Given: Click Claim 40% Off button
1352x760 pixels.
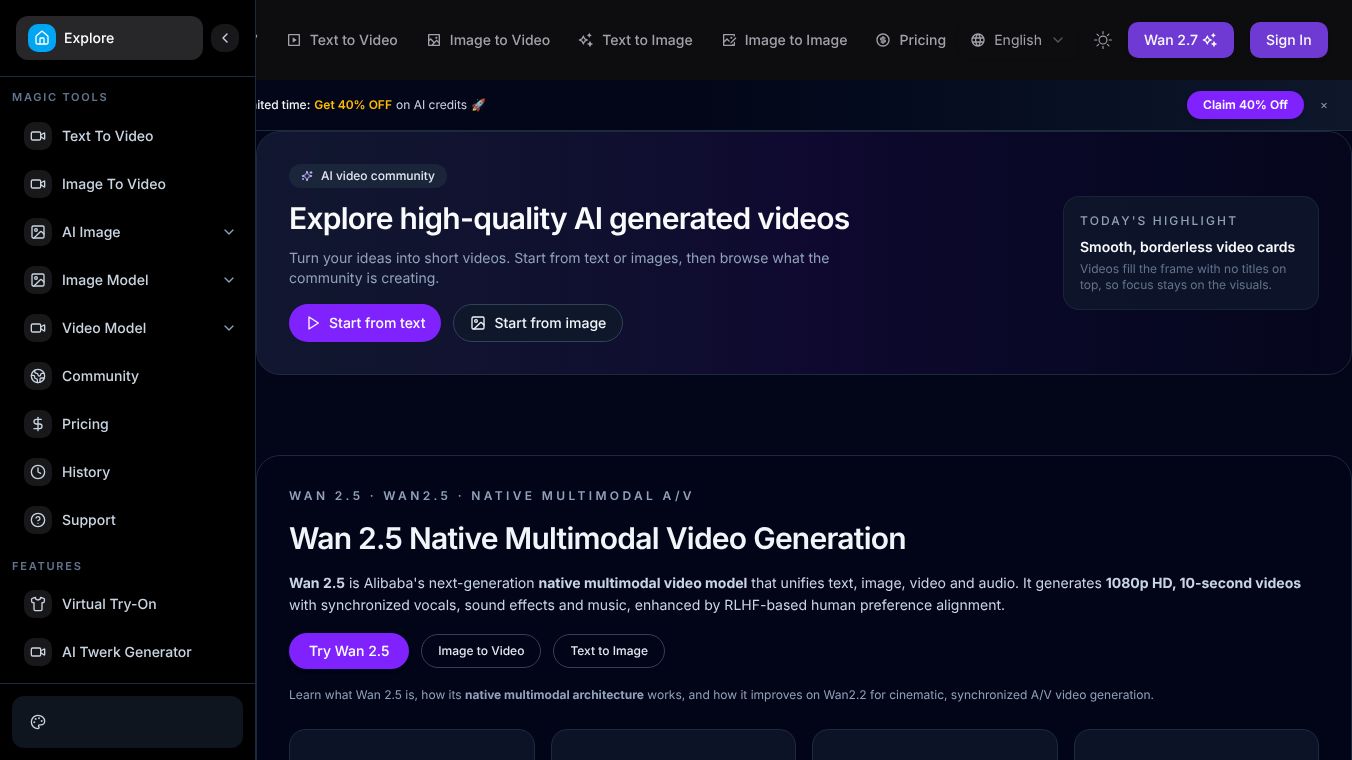Looking at the screenshot, I should [1245, 105].
